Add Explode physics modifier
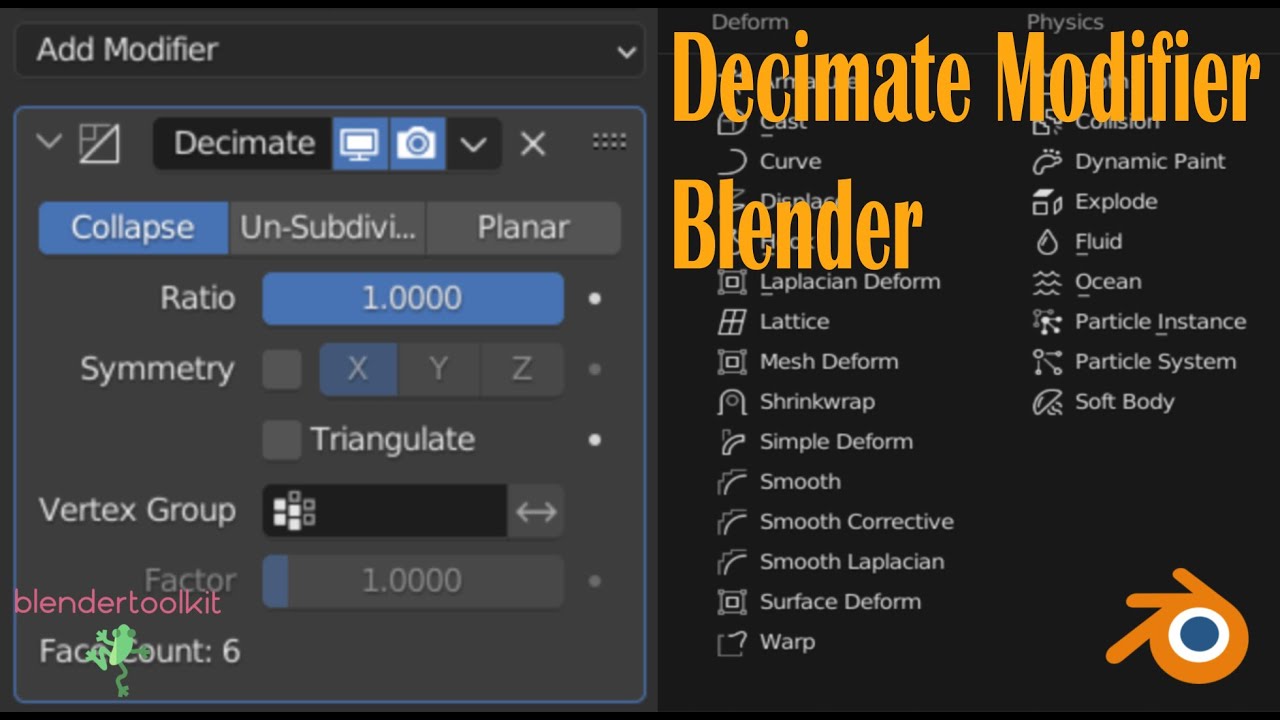This screenshot has width=1280, height=720. (1116, 202)
